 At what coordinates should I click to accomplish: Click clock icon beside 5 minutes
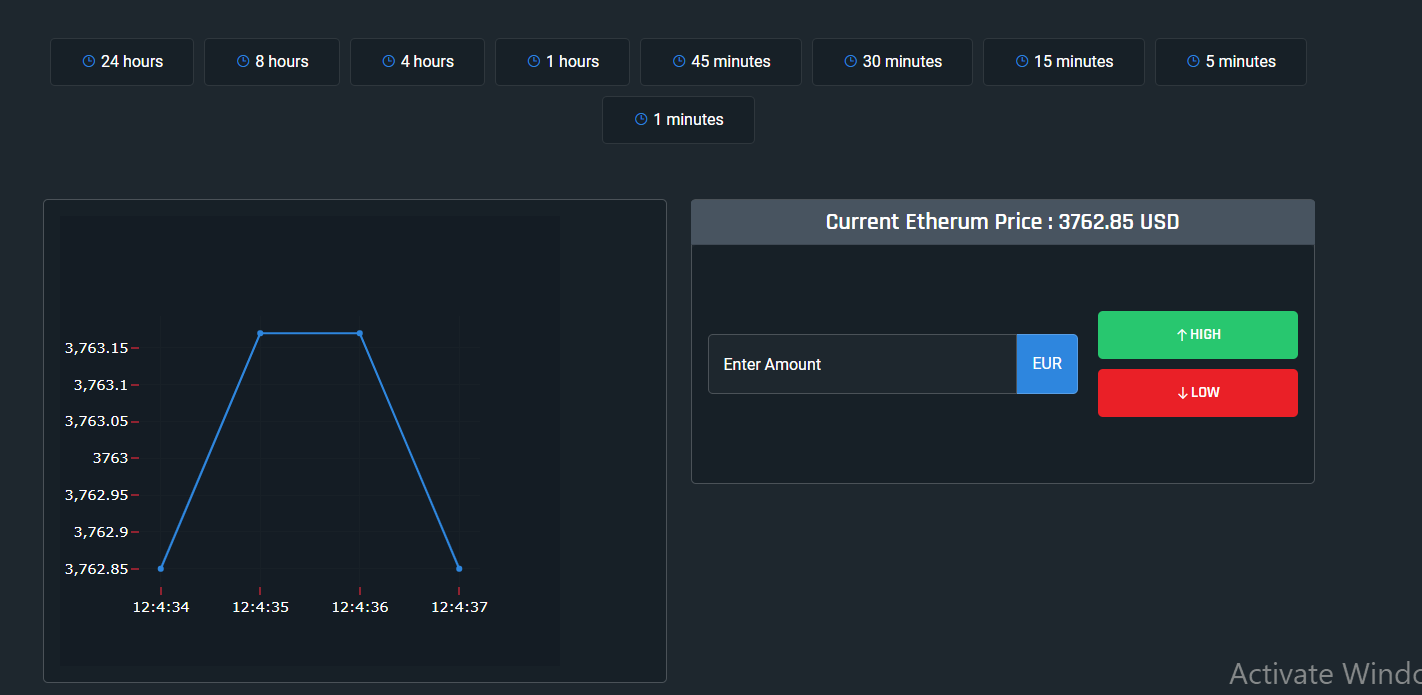click(x=1194, y=62)
